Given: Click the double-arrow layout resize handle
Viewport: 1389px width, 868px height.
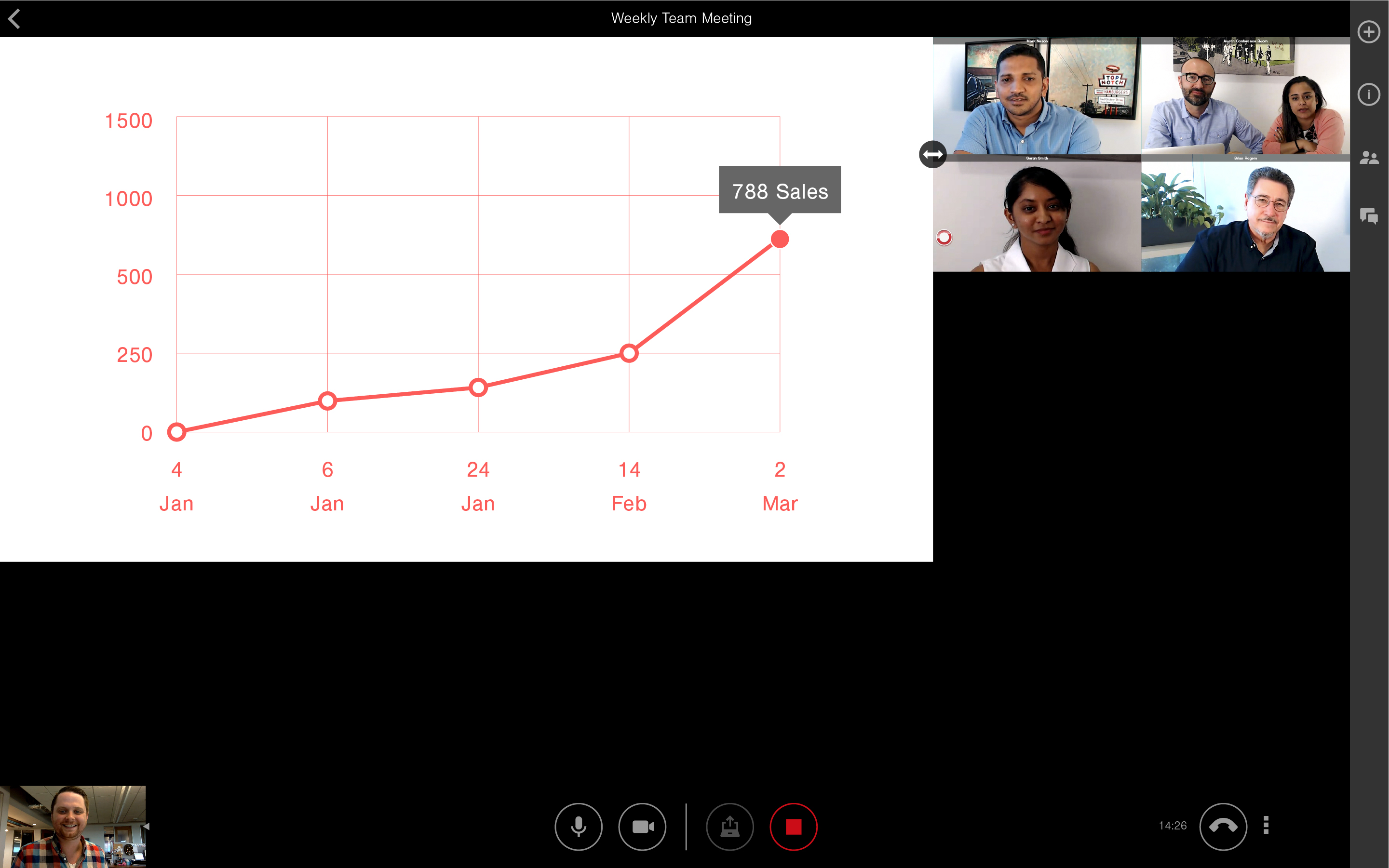Looking at the screenshot, I should pyautogui.click(x=932, y=154).
